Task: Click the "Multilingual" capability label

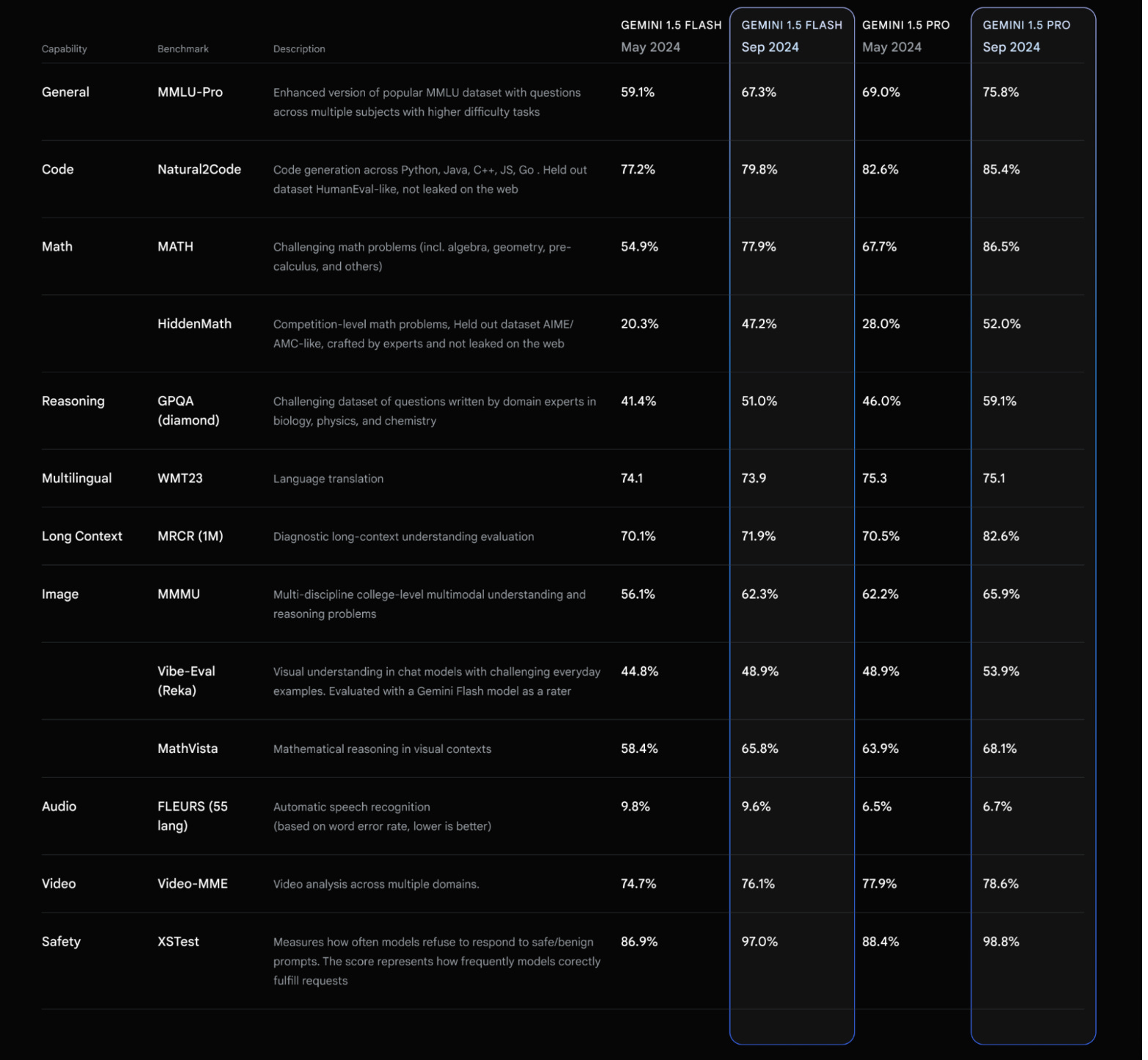Action: [77, 479]
